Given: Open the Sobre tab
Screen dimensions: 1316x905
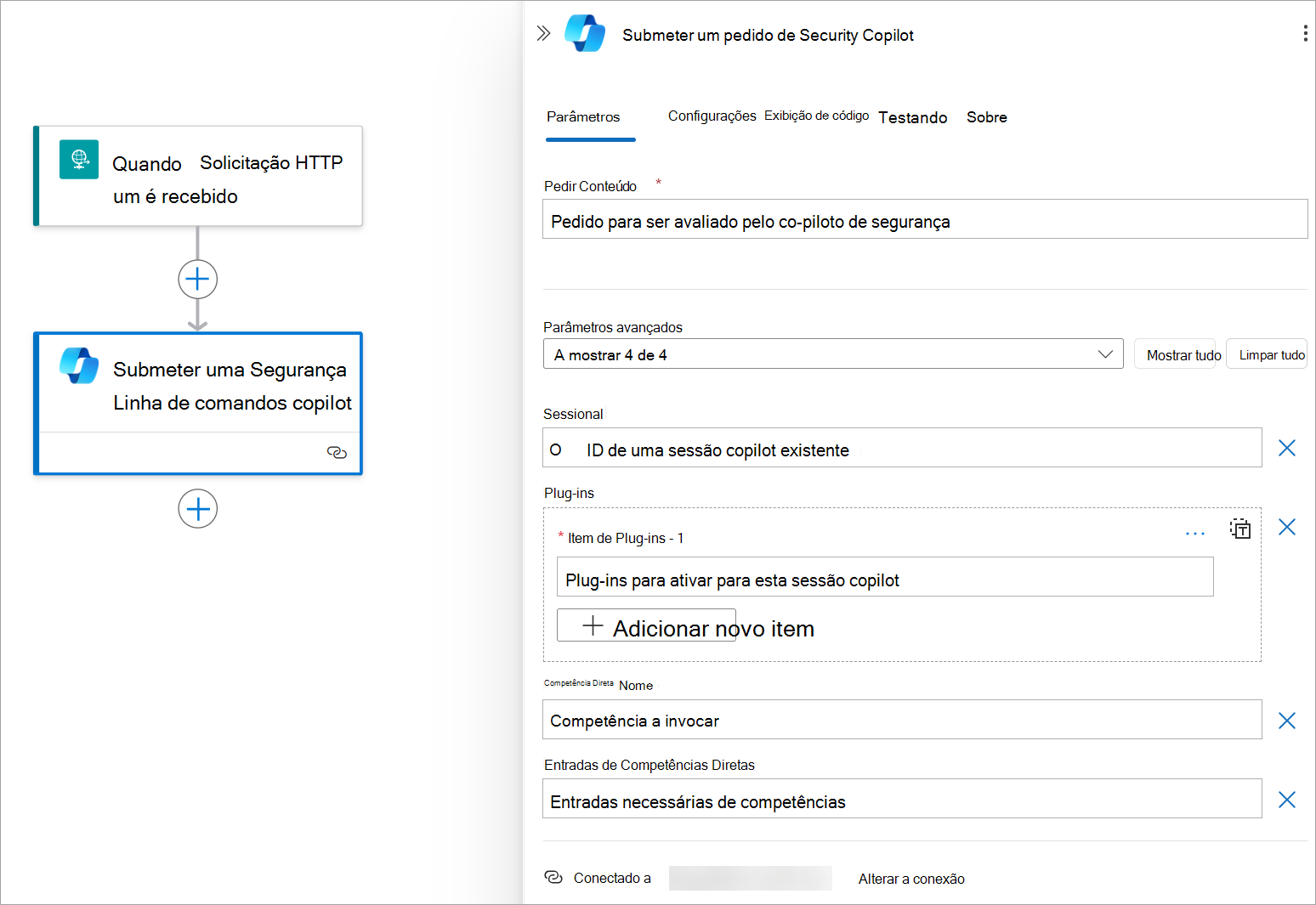Looking at the screenshot, I should click(x=987, y=117).
